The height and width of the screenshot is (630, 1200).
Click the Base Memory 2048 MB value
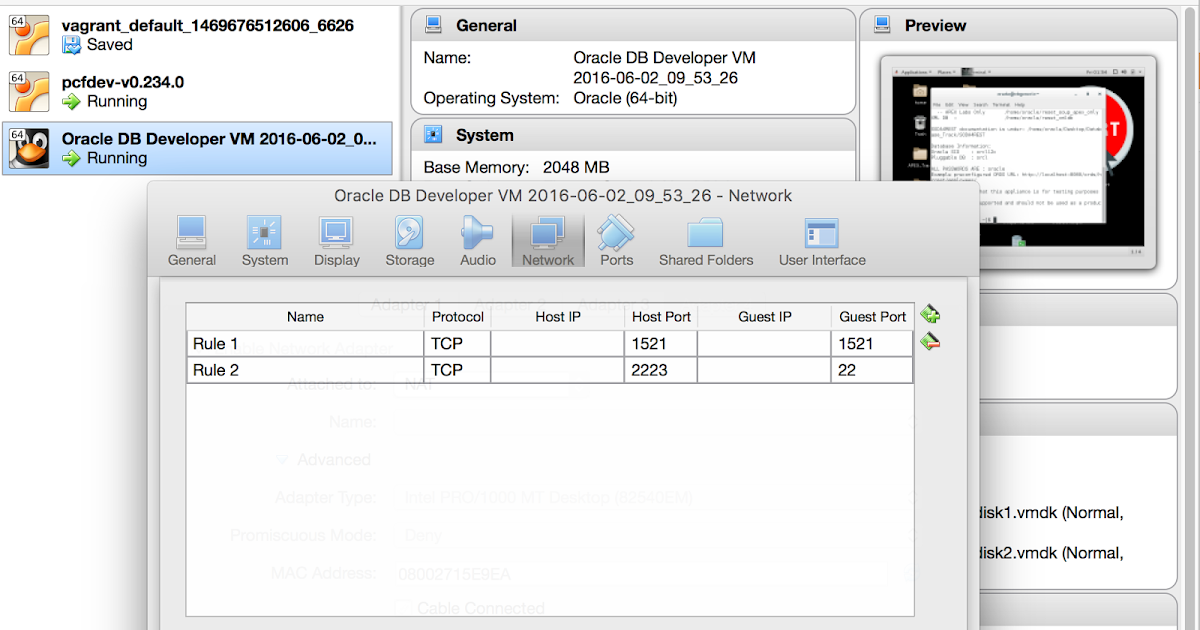[576, 167]
